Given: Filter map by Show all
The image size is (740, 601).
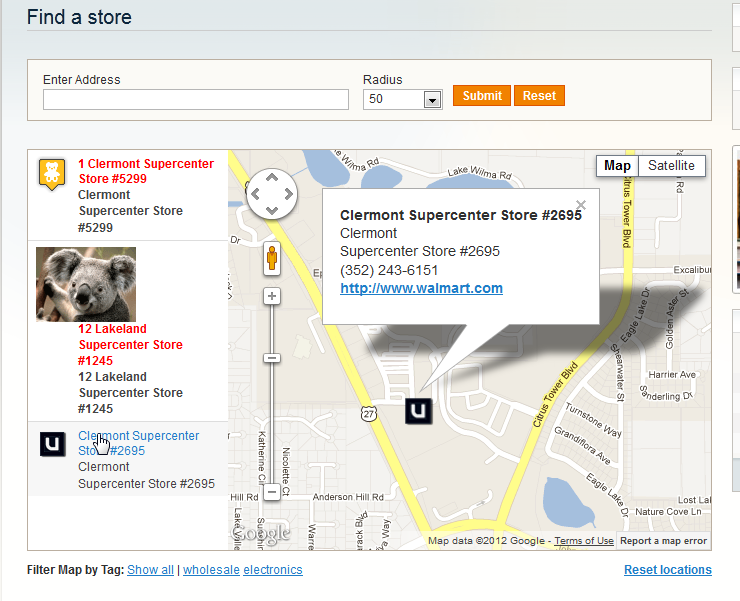Looking at the screenshot, I should click(151, 570).
